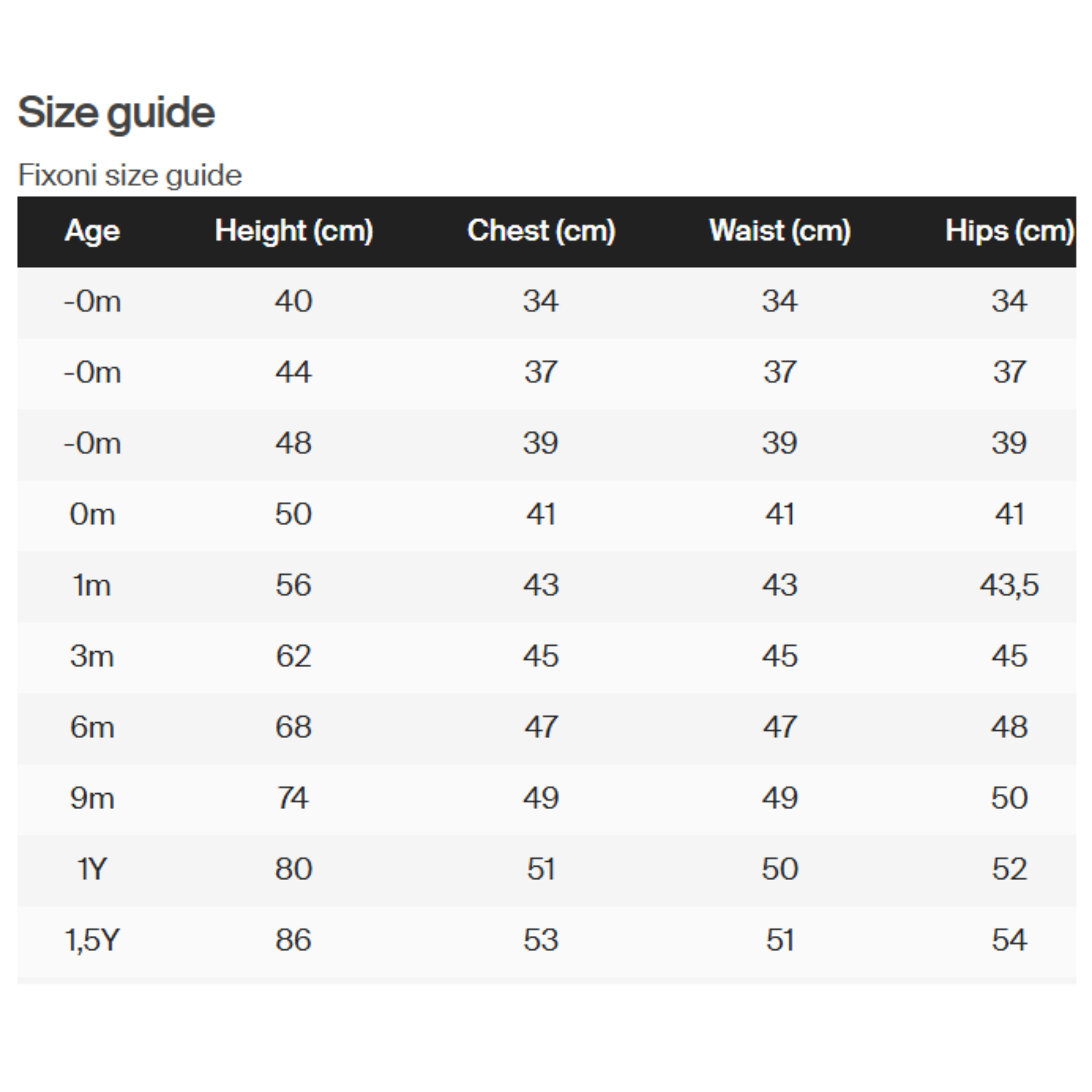This screenshot has height=1092, width=1092.
Task: Click the height value 62
Action: point(293,656)
